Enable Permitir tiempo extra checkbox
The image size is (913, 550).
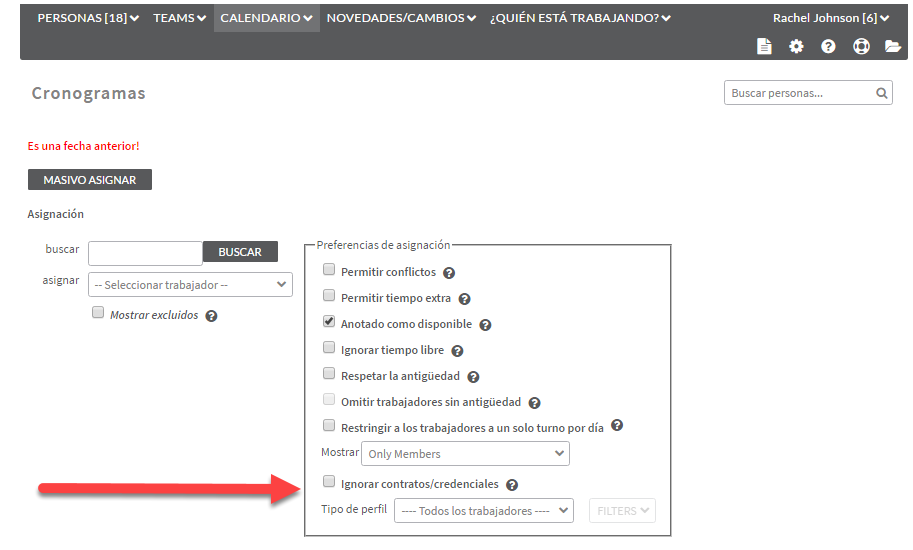click(329, 296)
